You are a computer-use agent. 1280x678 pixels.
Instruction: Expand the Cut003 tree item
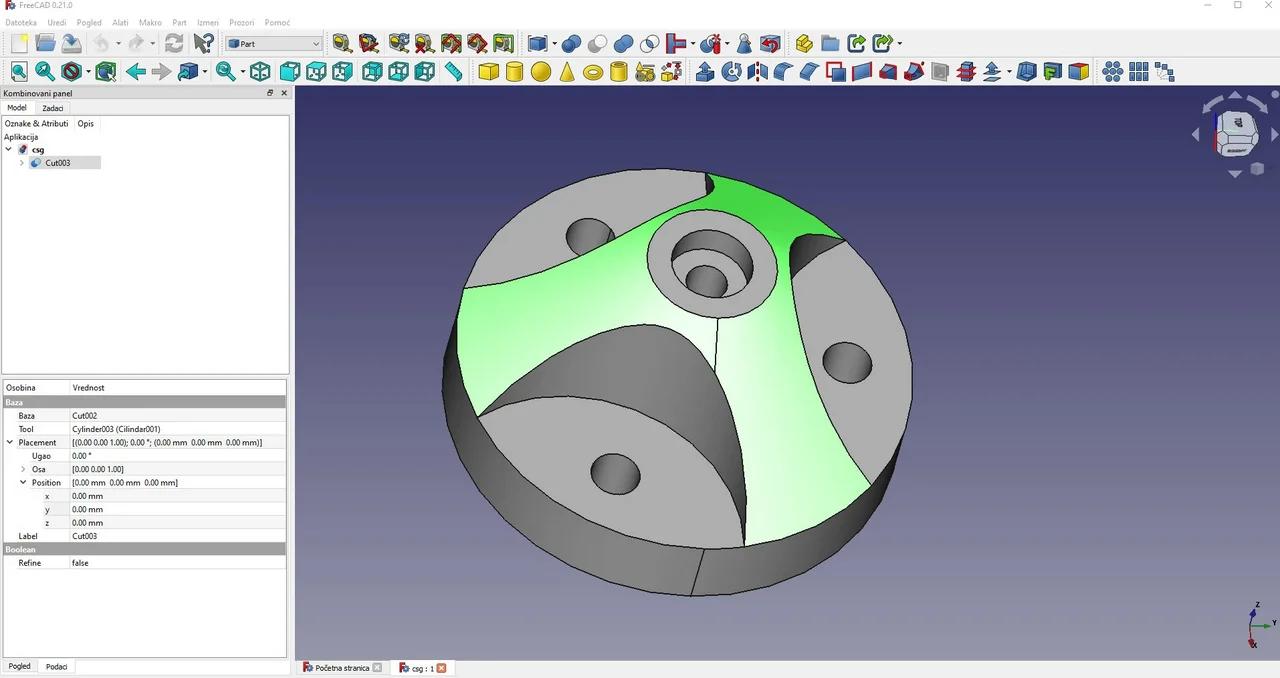pyautogui.click(x=22, y=162)
